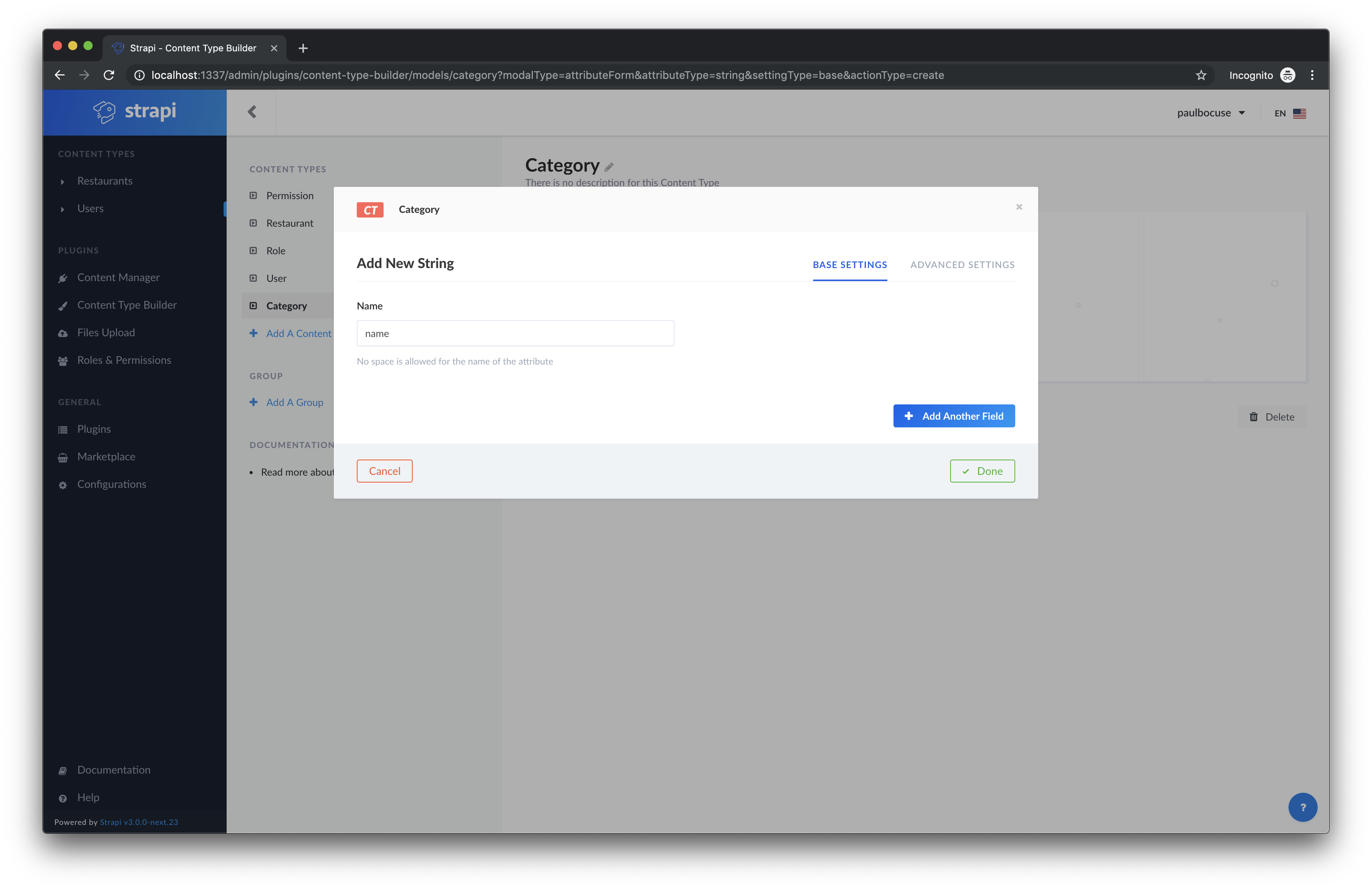Click Done to save the string field
1372x890 pixels.
982,471
